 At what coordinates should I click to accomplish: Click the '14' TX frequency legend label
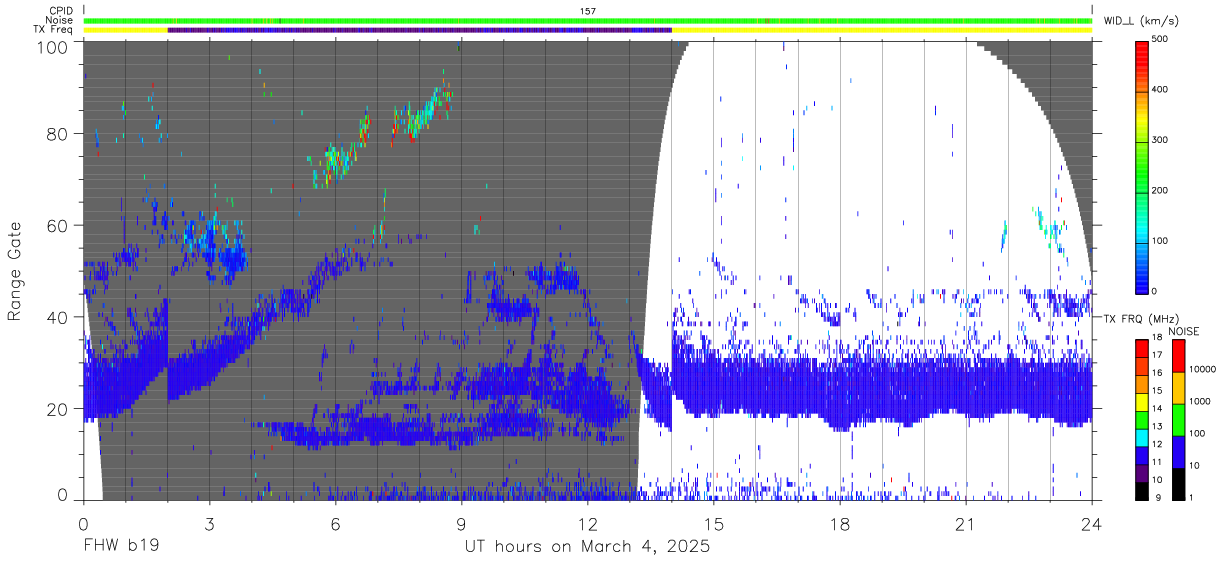pos(1157,410)
